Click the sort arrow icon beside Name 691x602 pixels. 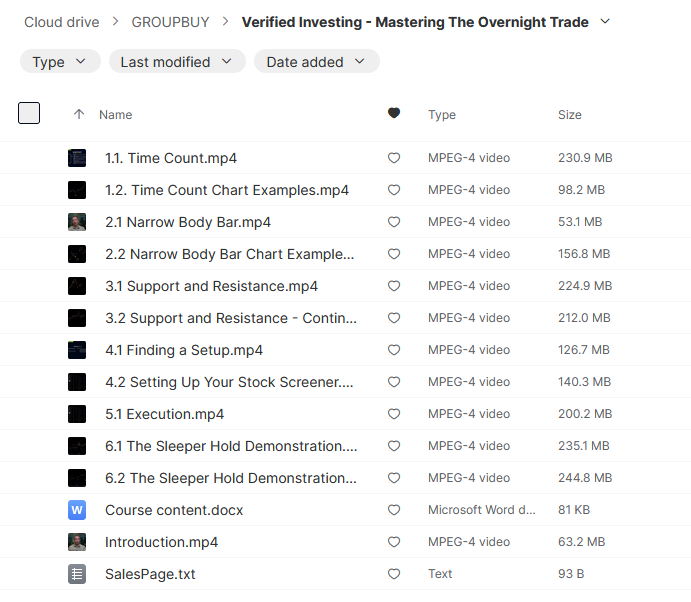(x=79, y=115)
